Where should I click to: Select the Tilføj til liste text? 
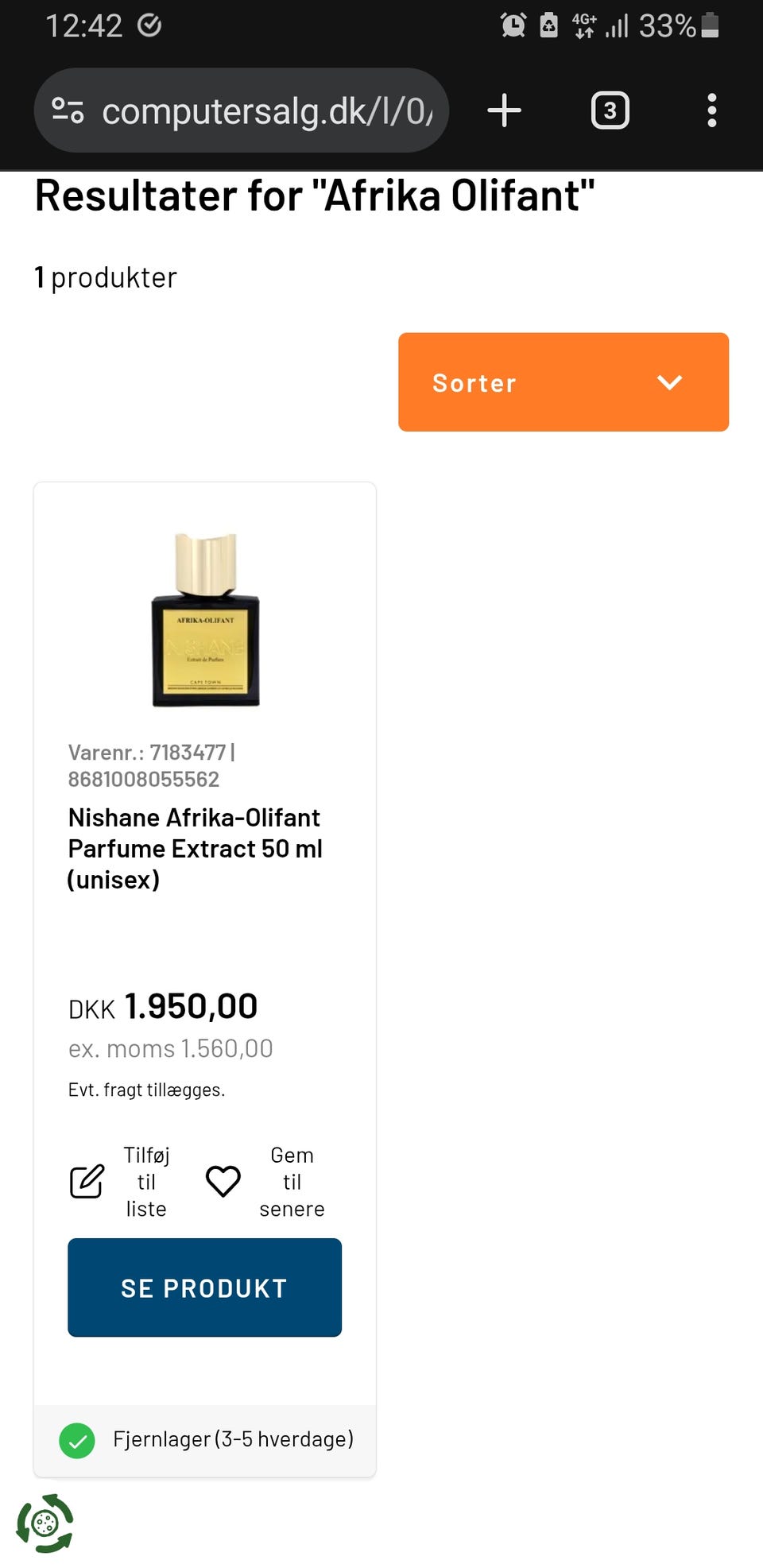146,1181
